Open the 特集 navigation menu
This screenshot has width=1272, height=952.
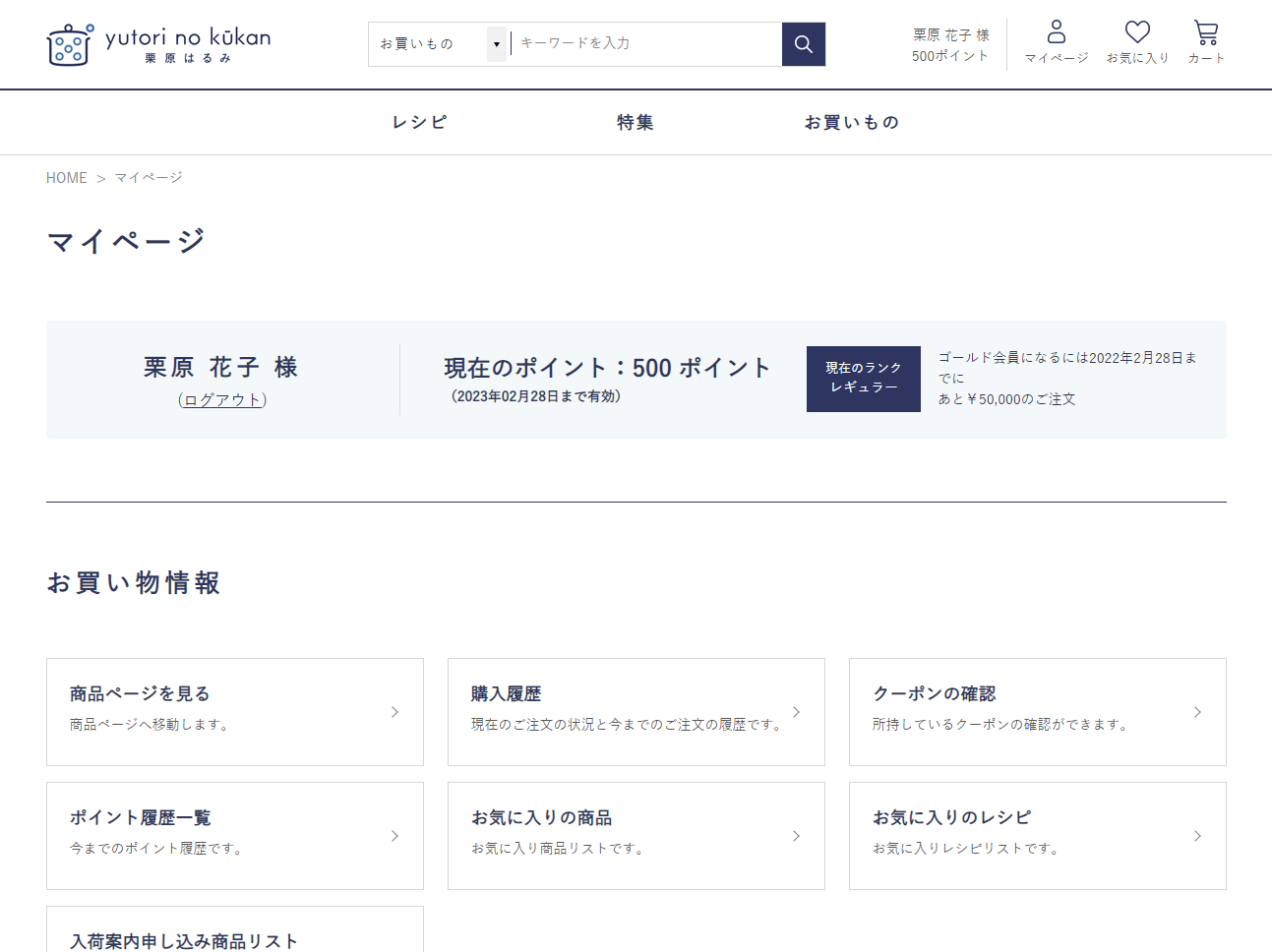[636, 122]
